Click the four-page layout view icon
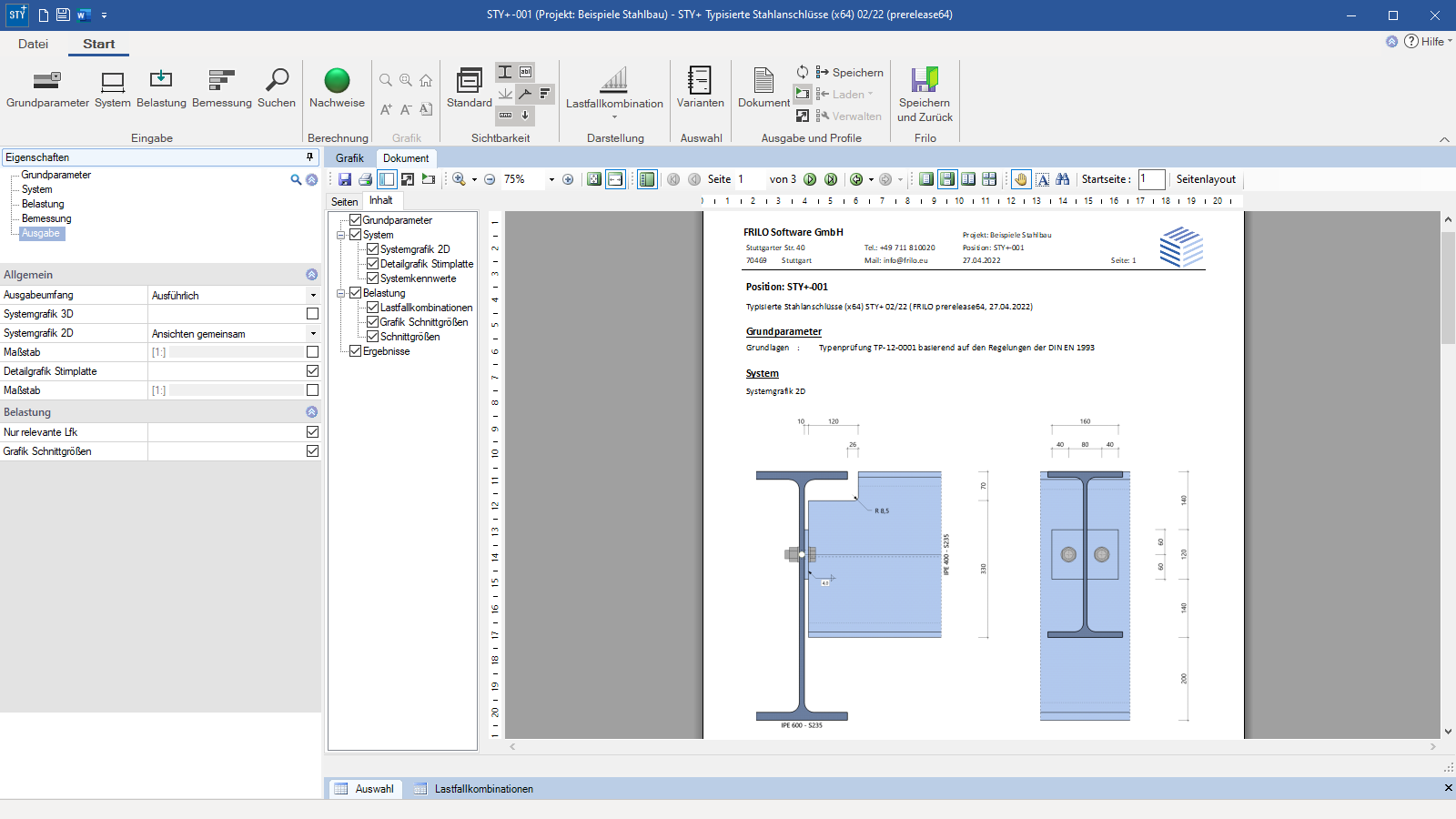The image size is (1456, 819). pos(989,179)
